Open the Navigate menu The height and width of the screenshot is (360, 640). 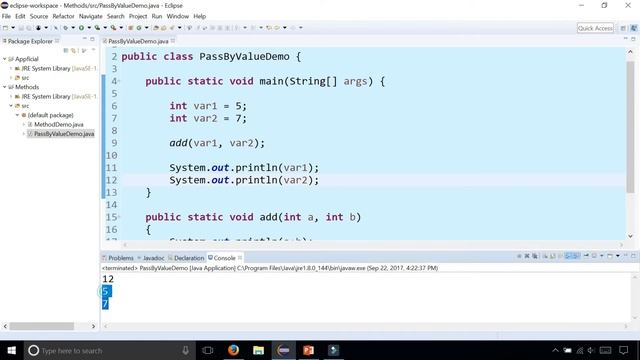tap(91, 16)
